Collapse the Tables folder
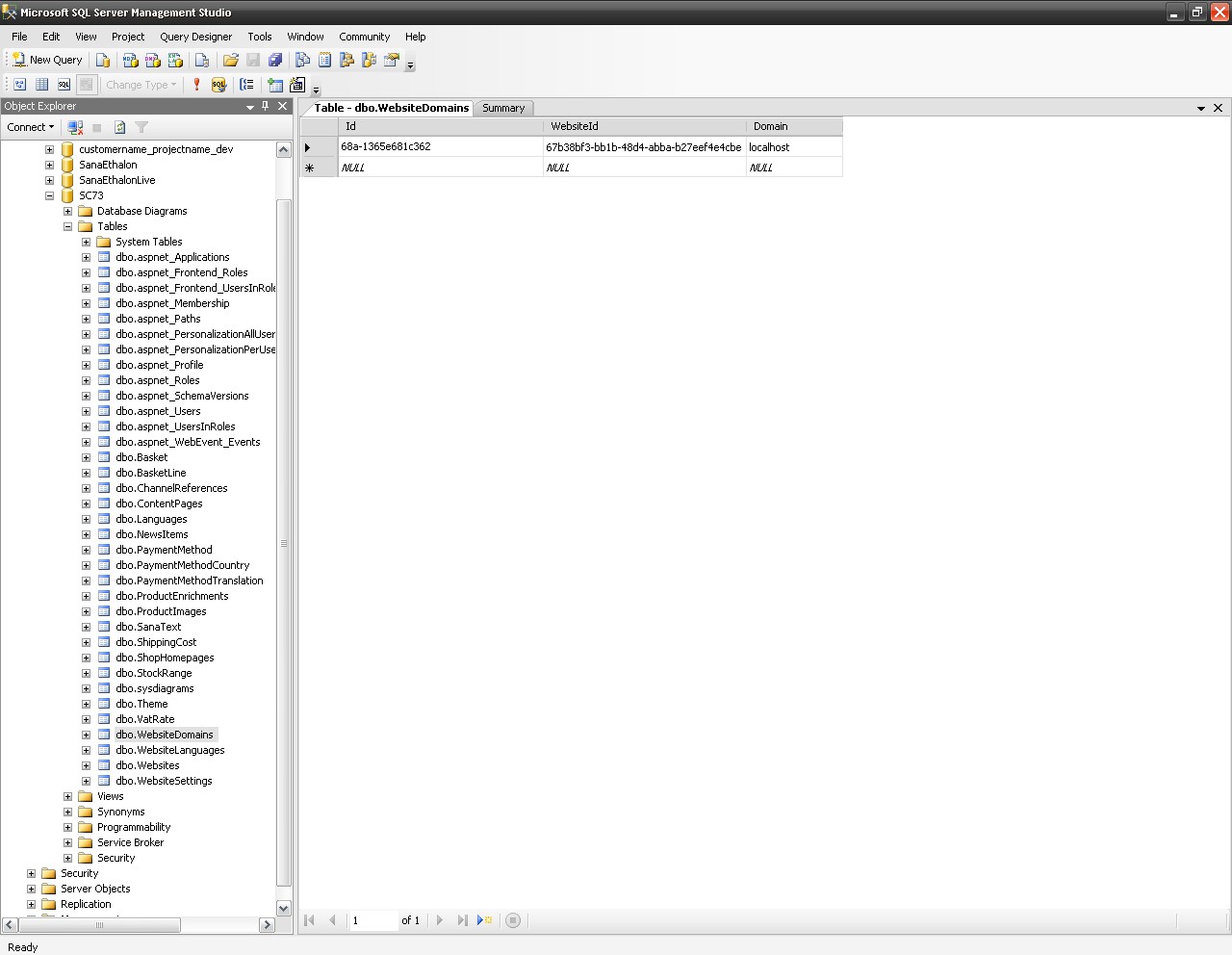 (x=67, y=226)
